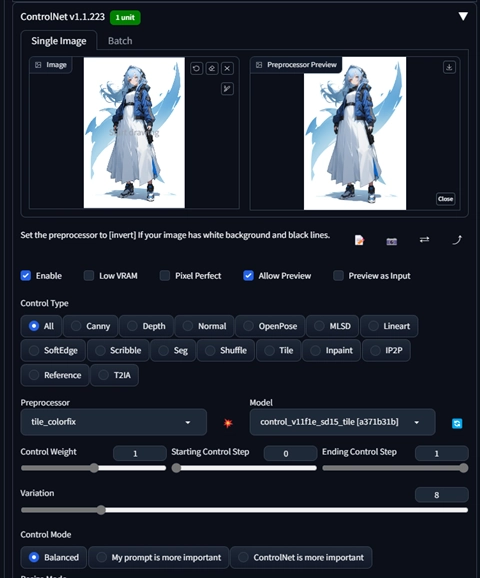Select the Lineart control type

click(x=389, y=326)
